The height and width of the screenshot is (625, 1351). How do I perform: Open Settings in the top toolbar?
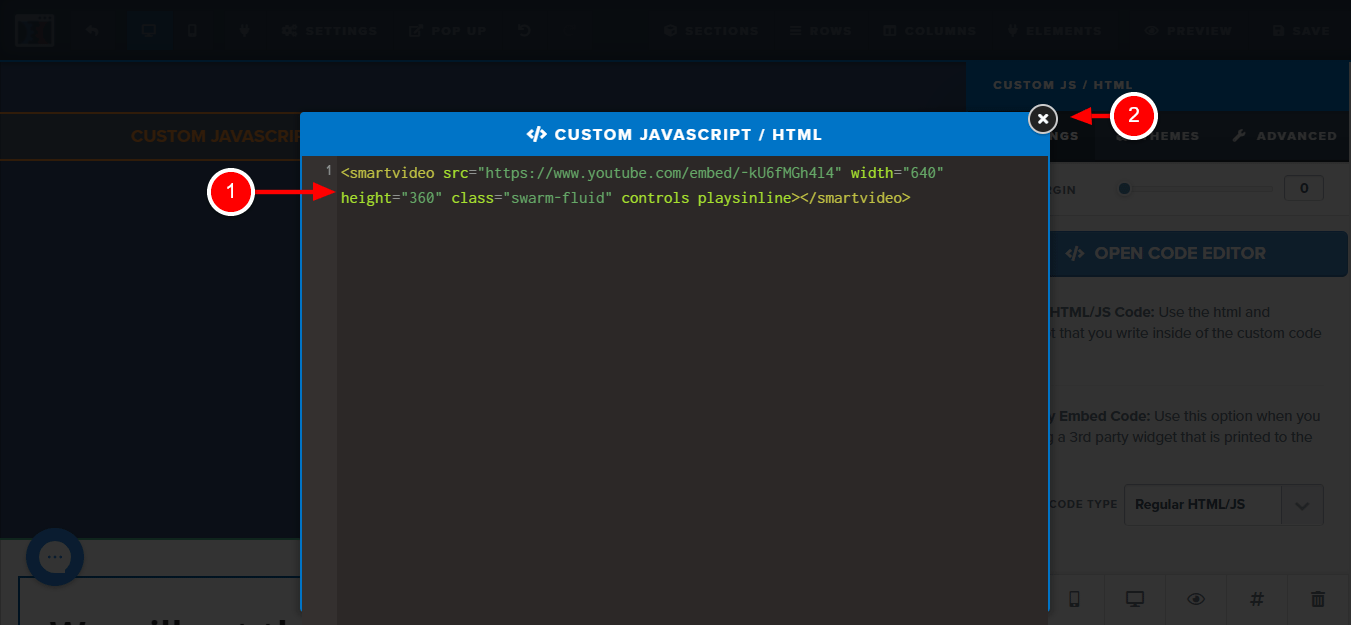[x=329, y=31]
